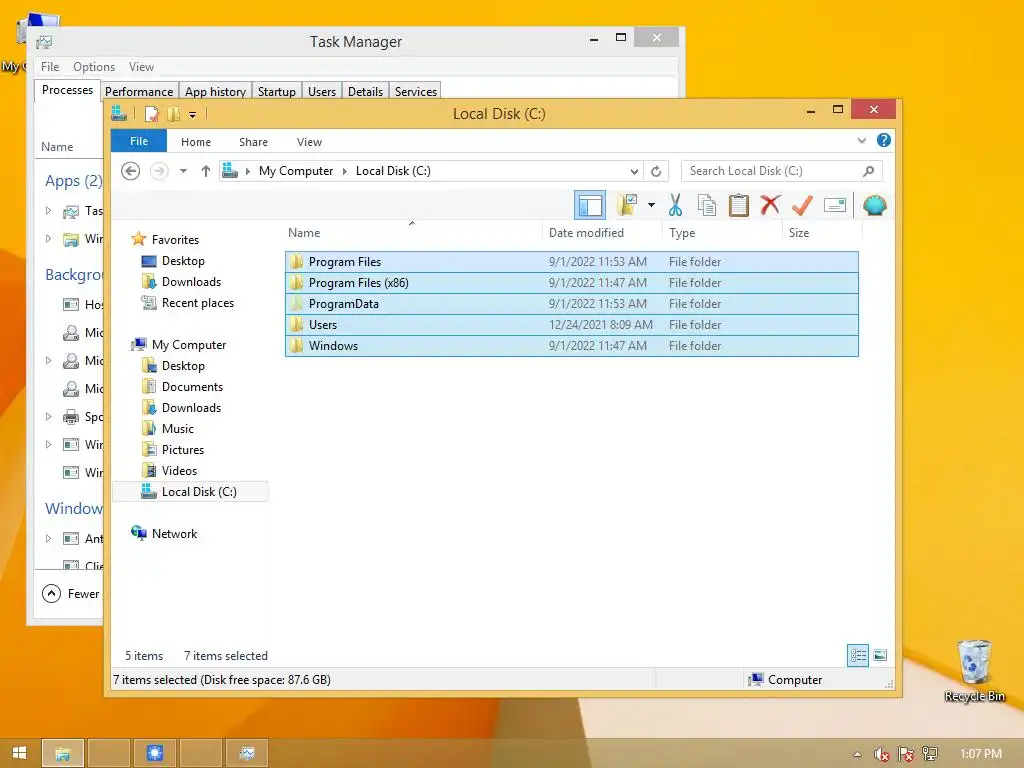Viewport: 1024px width, 768px height.
Task: Open the View ribbon tab in Explorer
Action: (309, 142)
